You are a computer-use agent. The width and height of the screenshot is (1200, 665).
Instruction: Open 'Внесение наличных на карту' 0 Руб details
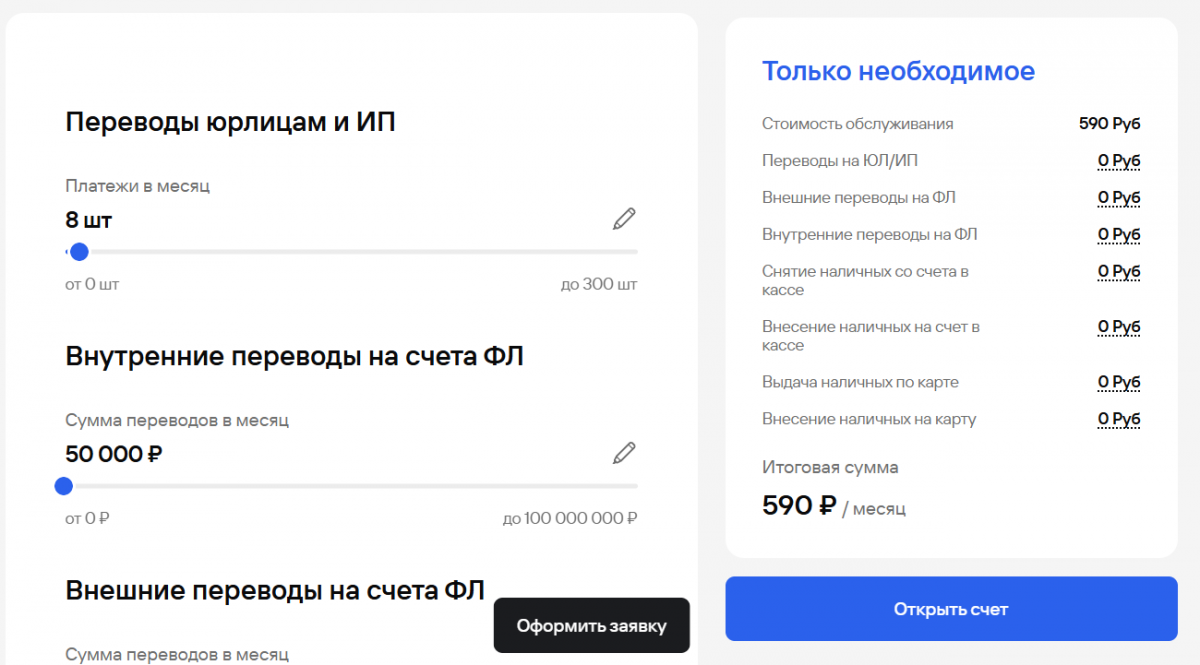(x=1119, y=419)
